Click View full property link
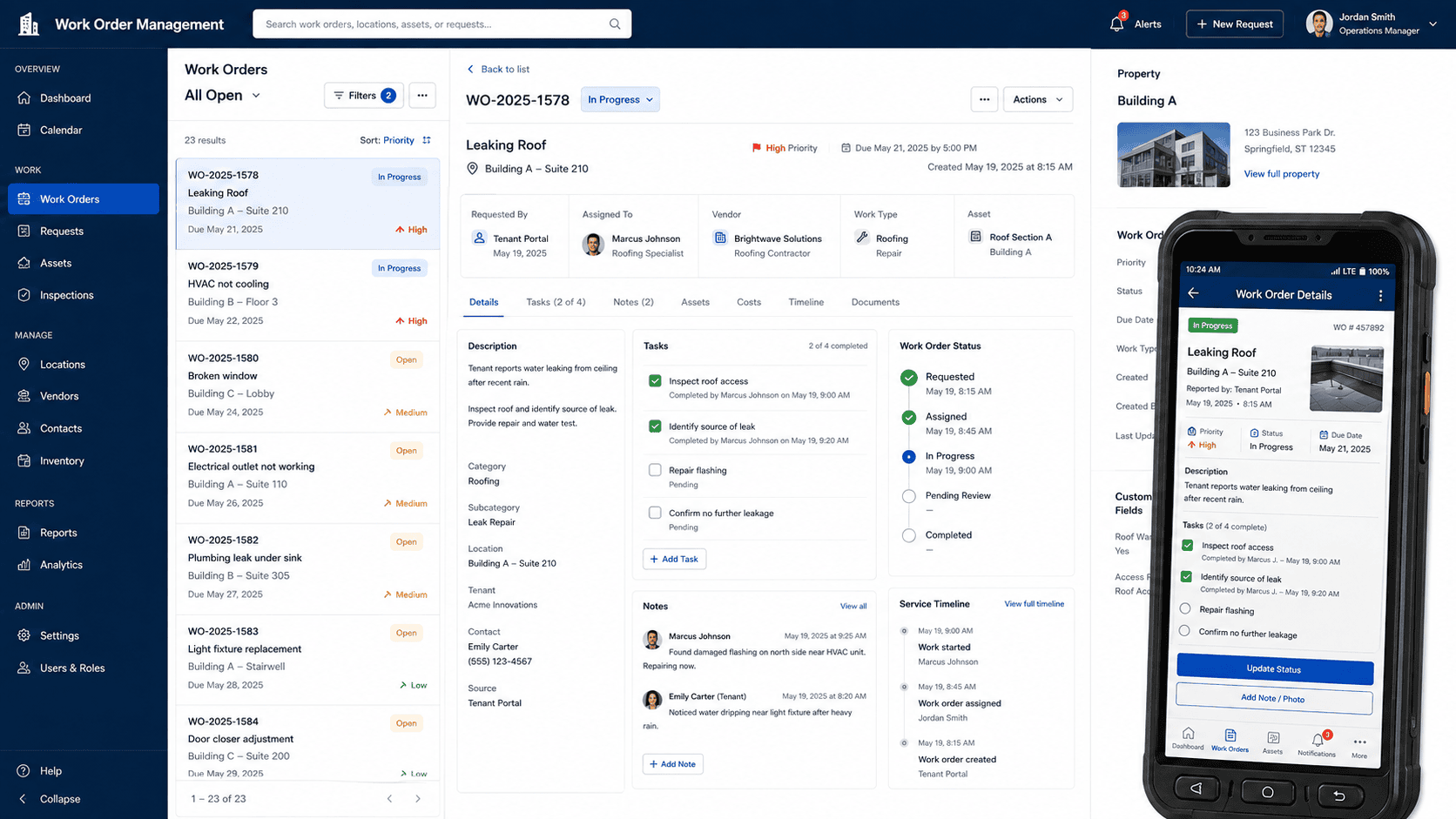This screenshot has height=819, width=1456. [x=1281, y=174]
